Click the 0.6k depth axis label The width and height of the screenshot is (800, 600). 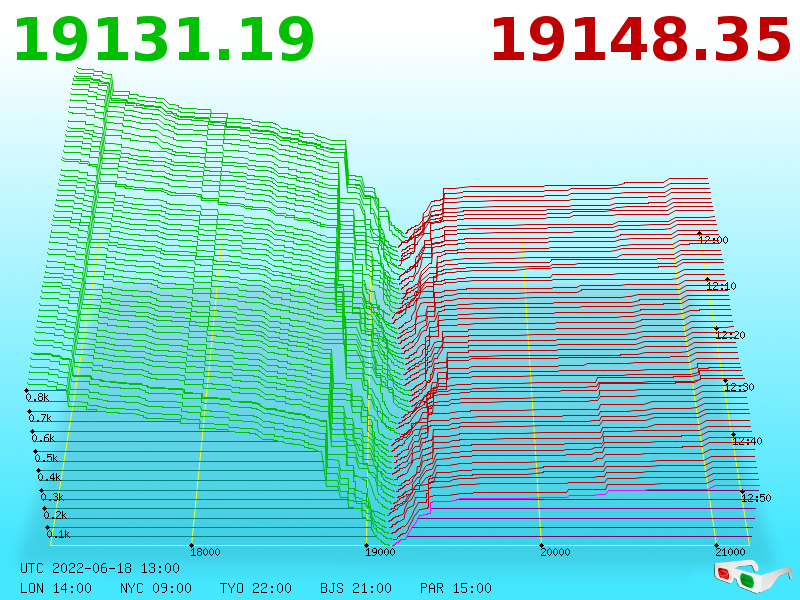tap(43, 438)
